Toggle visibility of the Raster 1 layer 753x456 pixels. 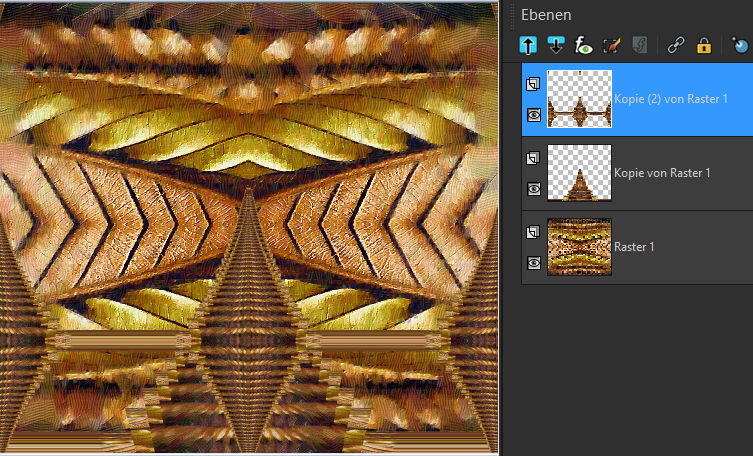[534, 263]
